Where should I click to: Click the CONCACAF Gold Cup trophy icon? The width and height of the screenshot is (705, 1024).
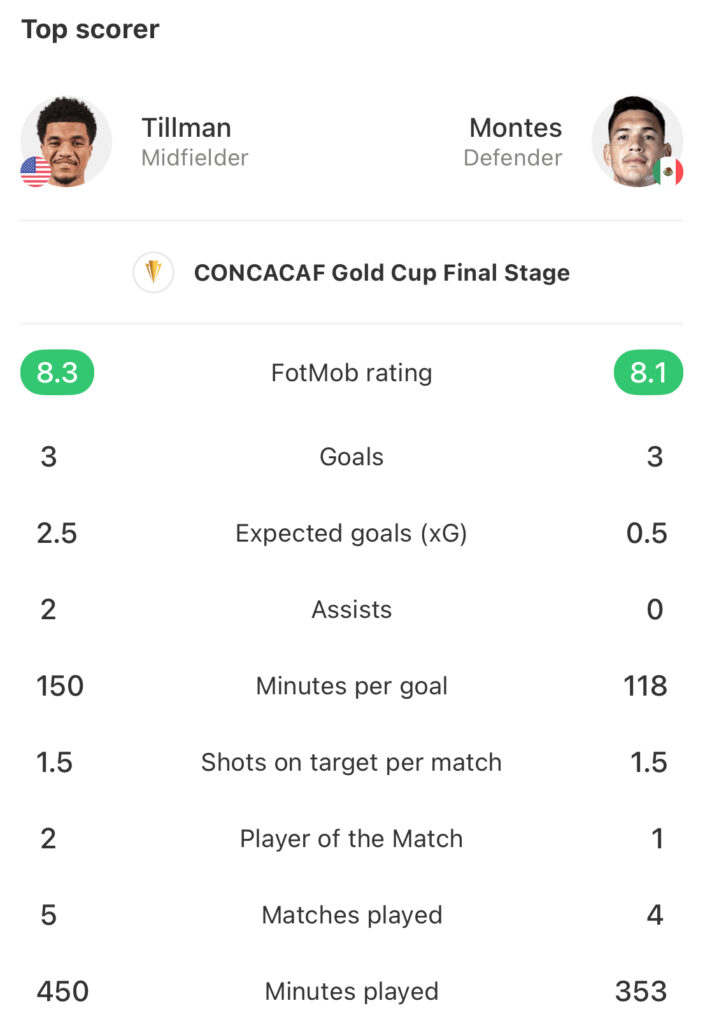(153, 272)
